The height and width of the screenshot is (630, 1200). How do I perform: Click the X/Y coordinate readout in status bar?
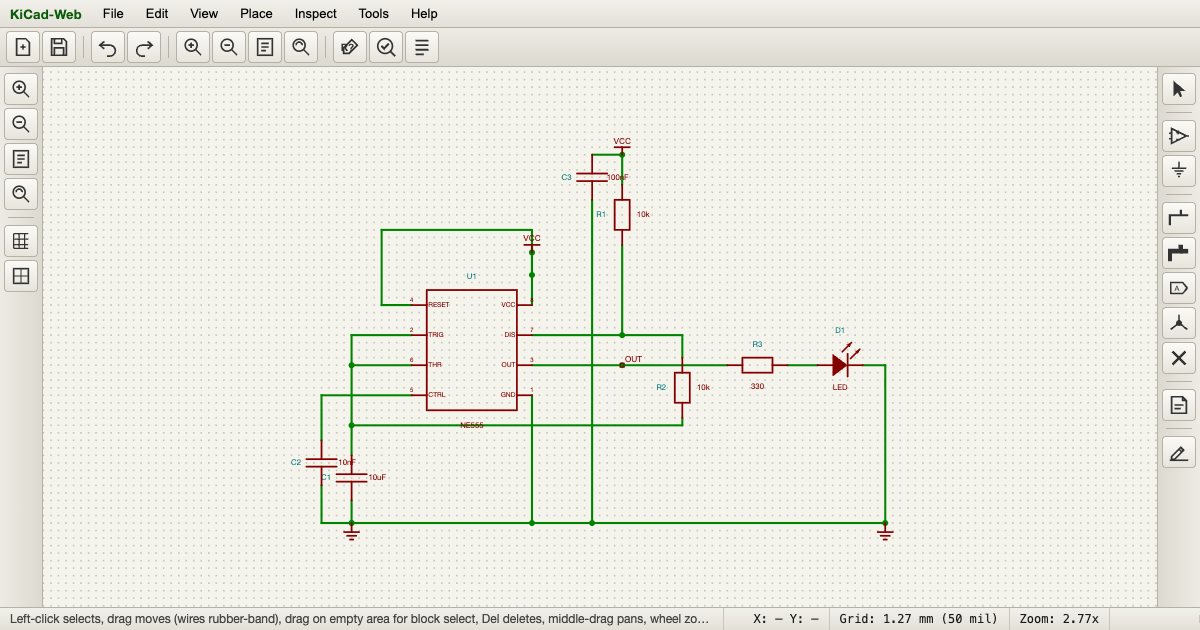(x=785, y=619)
